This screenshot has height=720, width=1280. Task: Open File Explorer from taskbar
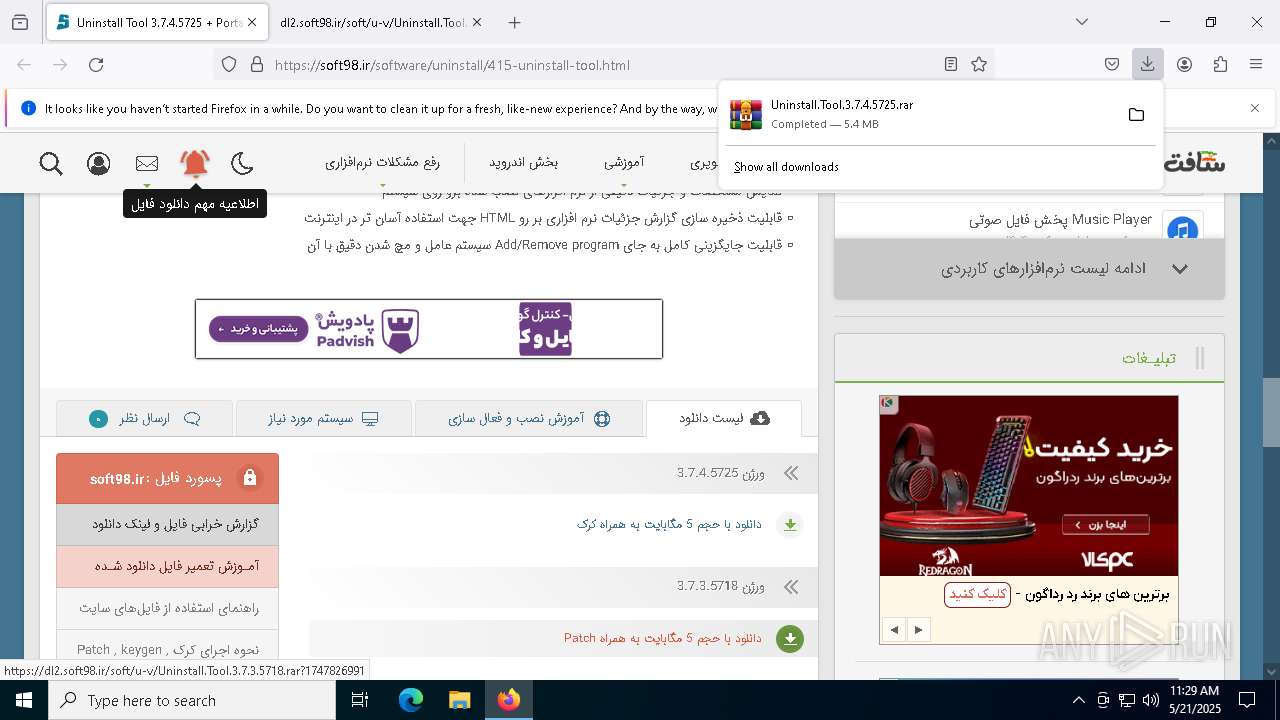coord(459,700)
